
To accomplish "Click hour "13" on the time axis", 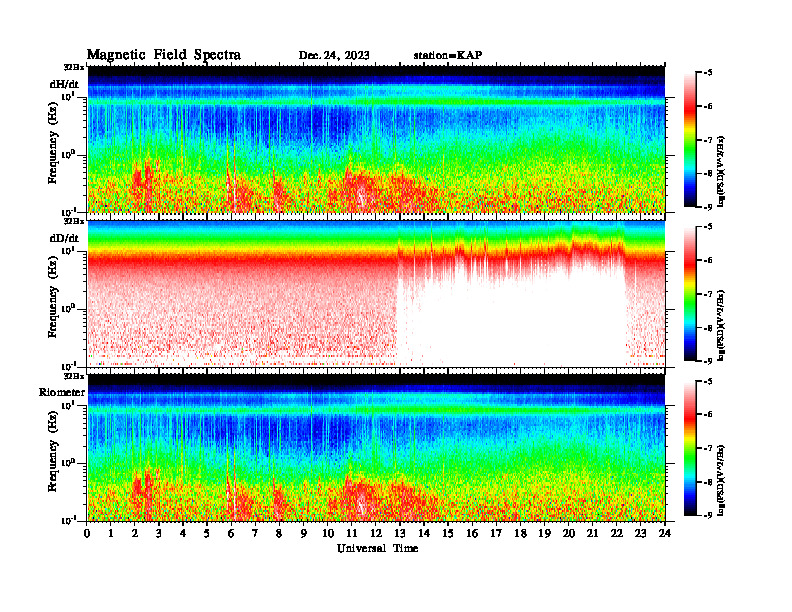I will [x=400, y=533].
